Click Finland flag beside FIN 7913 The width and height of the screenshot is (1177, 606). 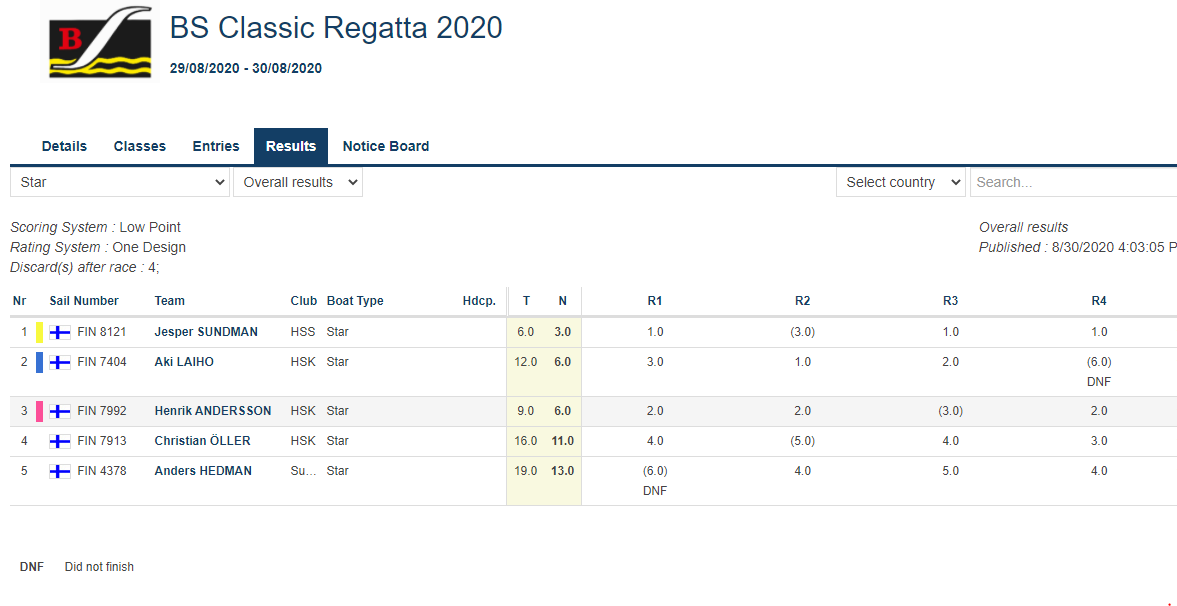60,441
